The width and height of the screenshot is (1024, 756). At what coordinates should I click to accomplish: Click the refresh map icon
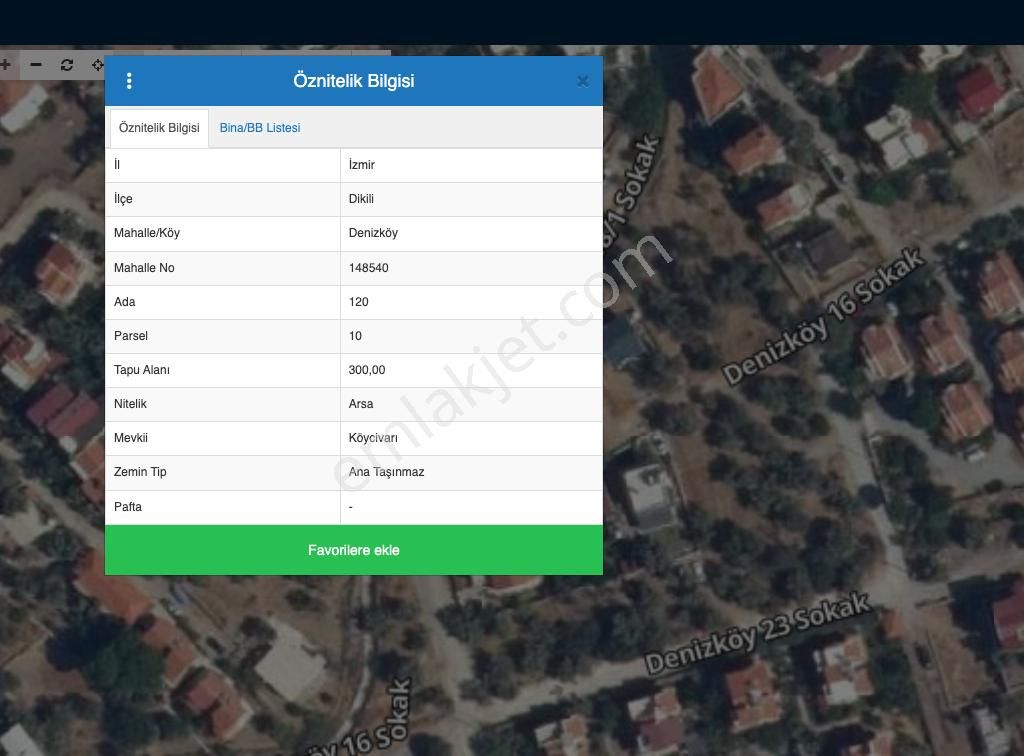pyautogui.click(x=67, y=65)
